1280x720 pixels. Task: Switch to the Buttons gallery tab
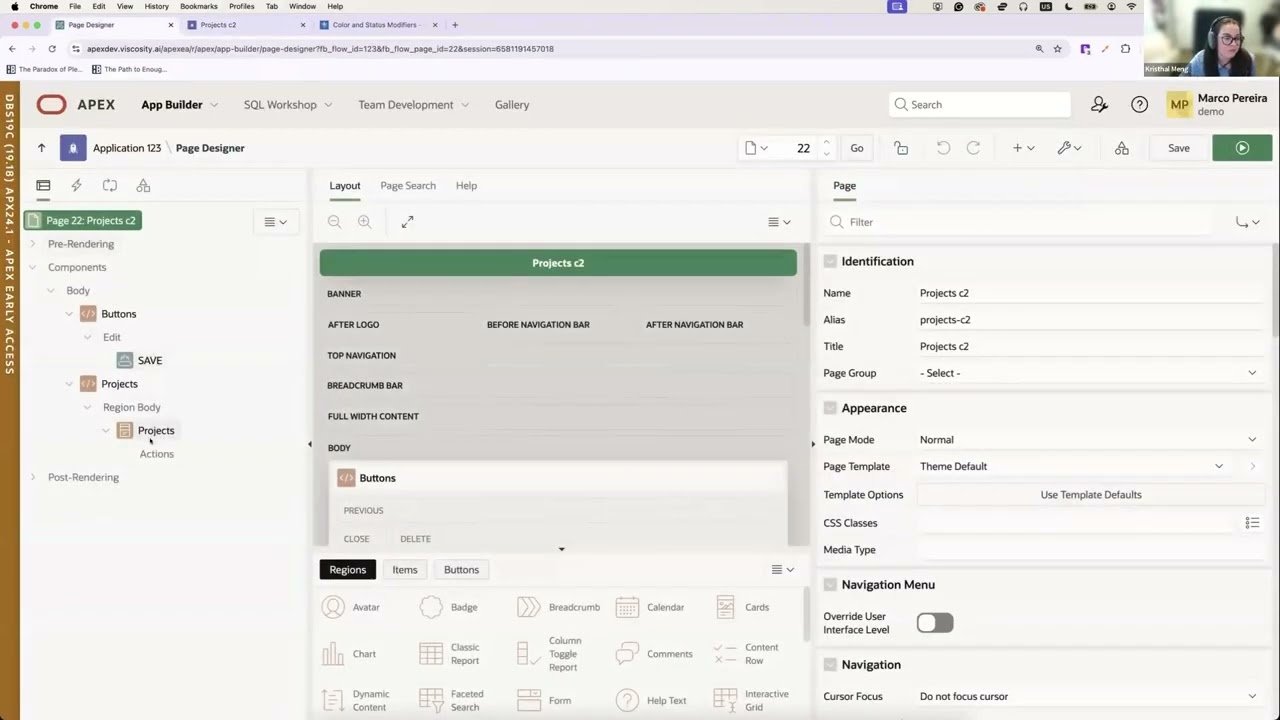pos(461,570)
